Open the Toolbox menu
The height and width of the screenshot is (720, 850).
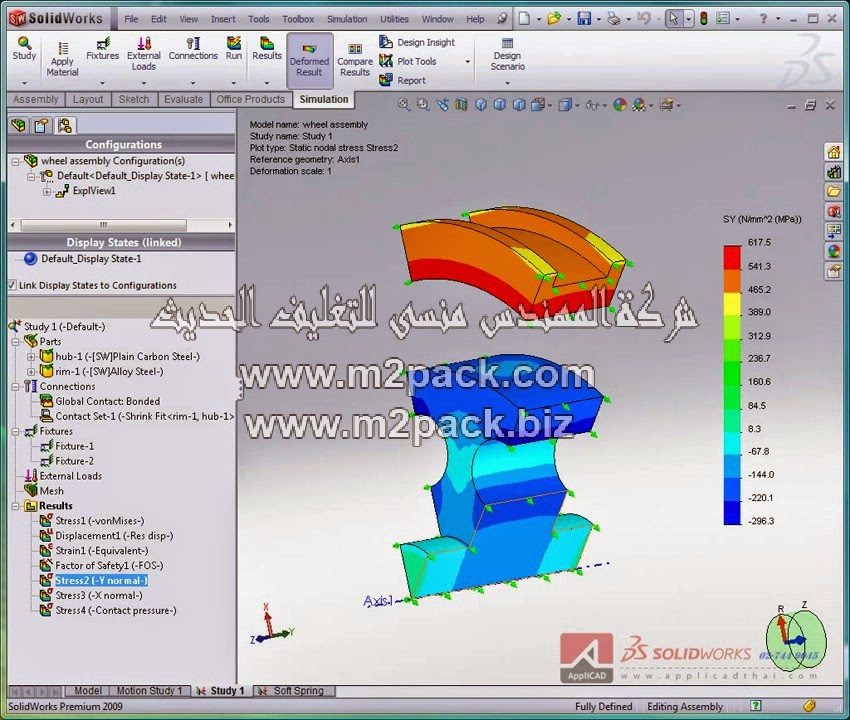(298, 19)
